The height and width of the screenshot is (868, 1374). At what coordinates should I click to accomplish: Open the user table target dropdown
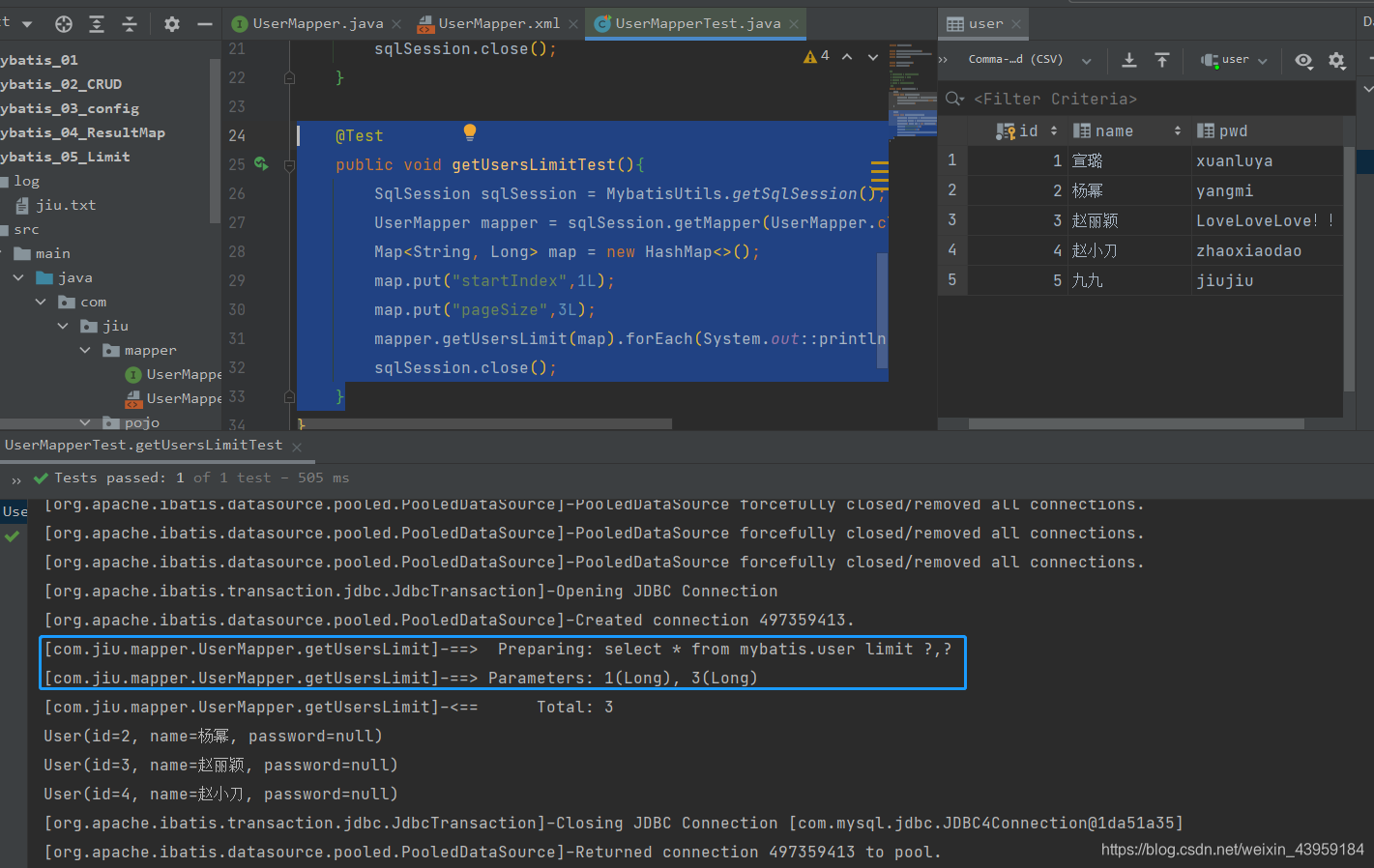(1234, 60)
